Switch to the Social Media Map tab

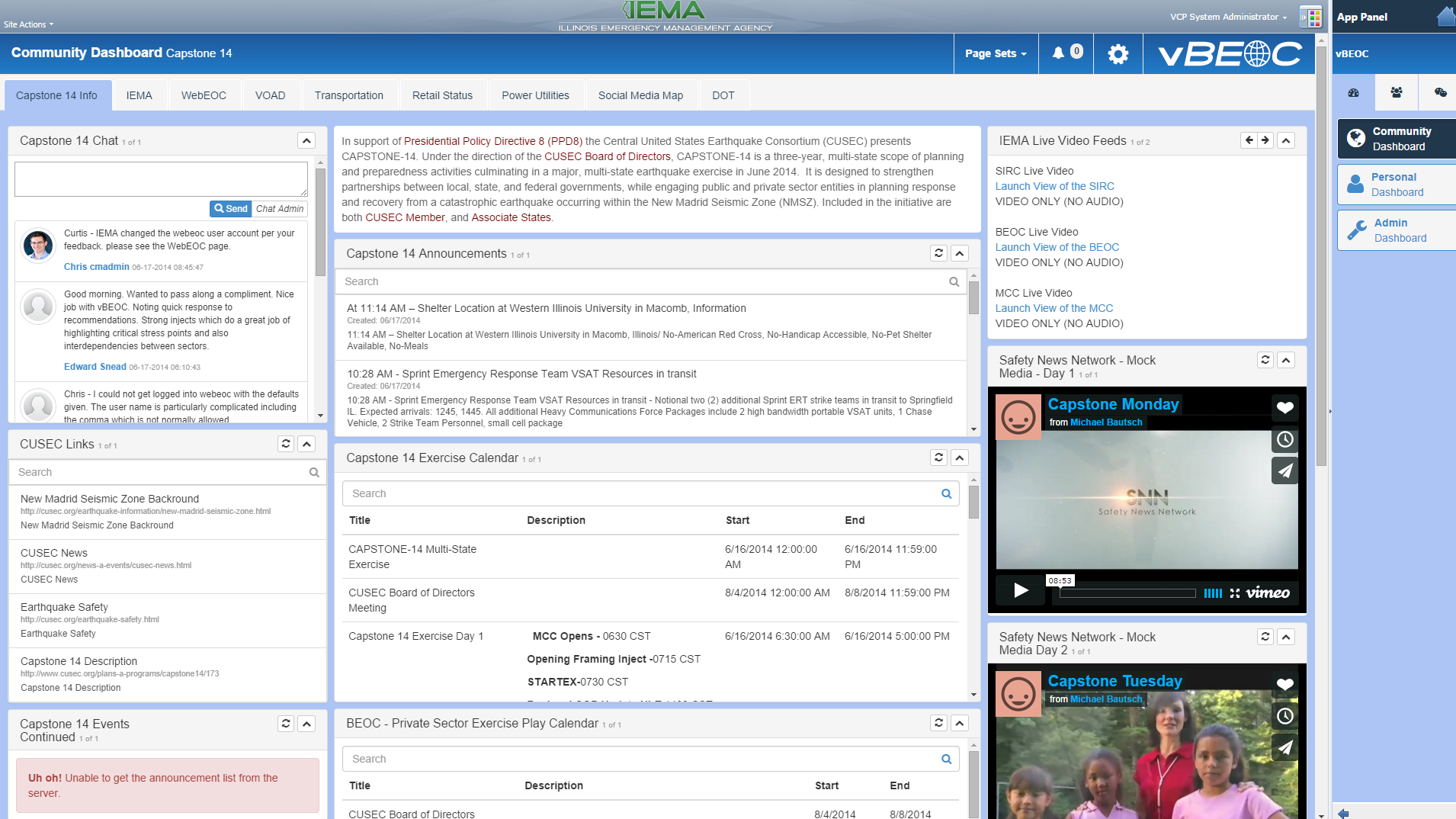click(x=640, y=96)
